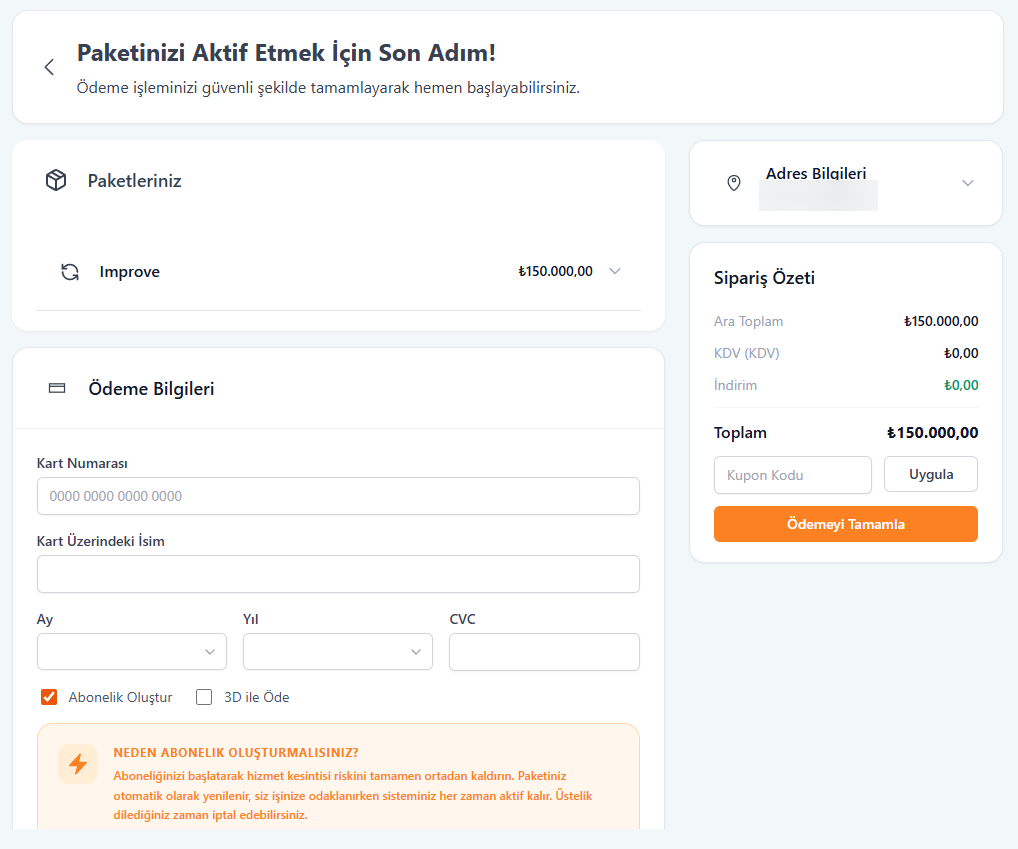The height and width of the screenshot is (849, 1018).
Task: Click the package box icon beside Paketleriniz
Action: click(56, 181)
